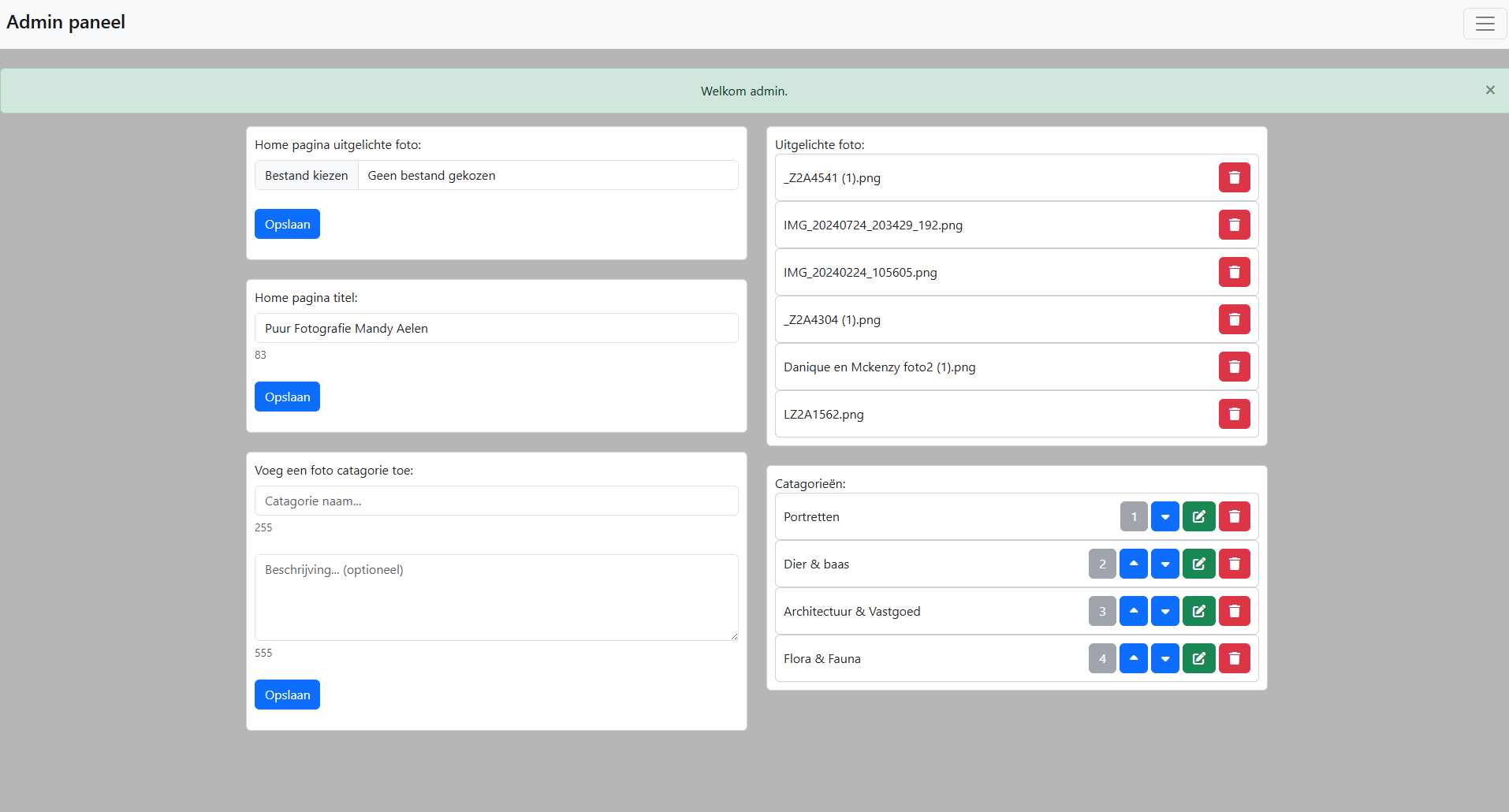Trash the Dier & baas category
Viewport: 1509px width, 812px height.
pyautogui.click(x=1234, y=564)
